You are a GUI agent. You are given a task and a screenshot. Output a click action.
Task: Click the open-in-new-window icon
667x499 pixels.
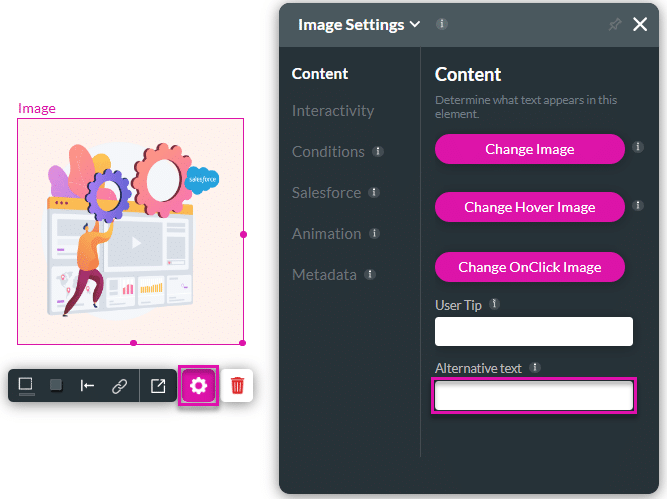158,386
